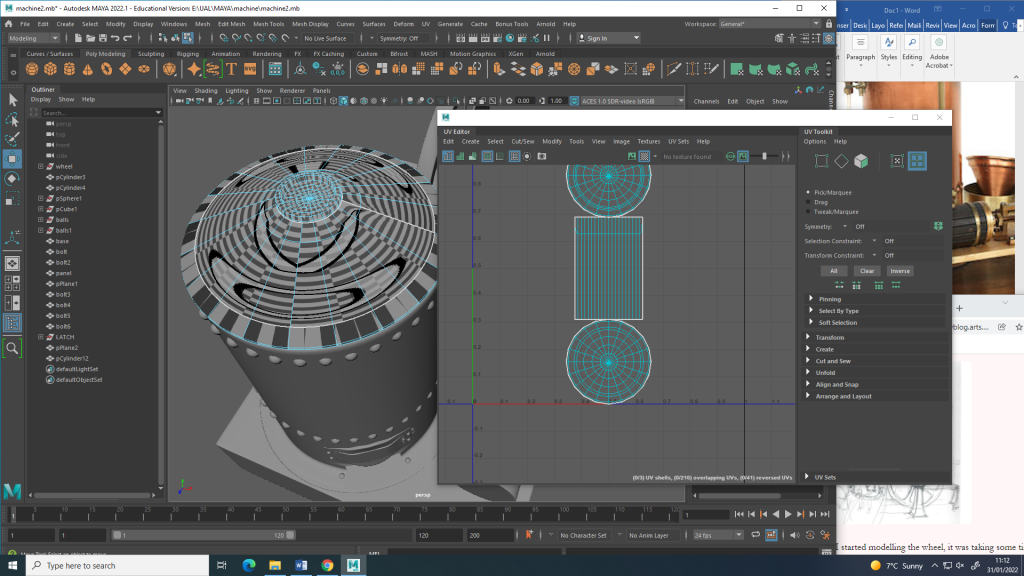
Task: Toggle display image in UV Editor
Action: [632, 157]
